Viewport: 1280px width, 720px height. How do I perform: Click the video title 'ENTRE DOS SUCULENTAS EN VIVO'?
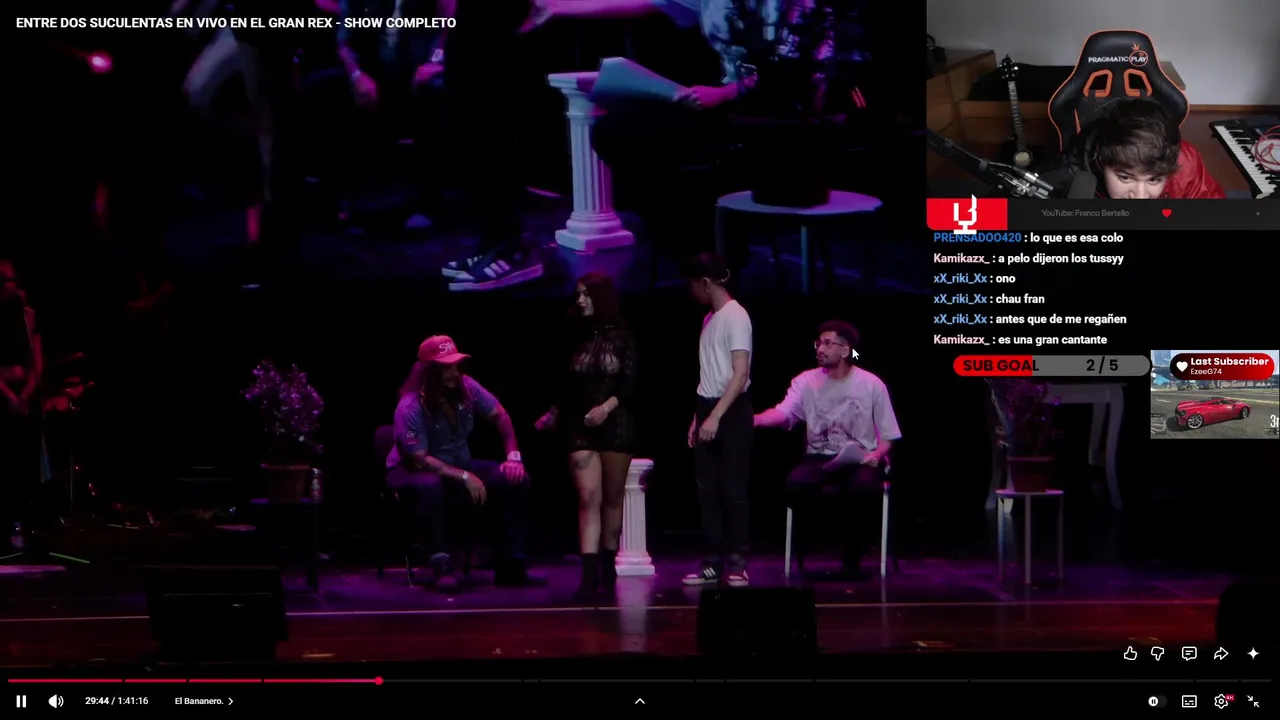[x=236, y=22]
